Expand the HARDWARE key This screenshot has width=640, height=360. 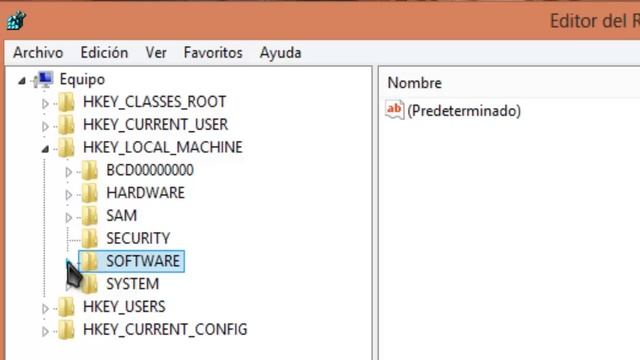pyautogui.click(x=69, y=195)
